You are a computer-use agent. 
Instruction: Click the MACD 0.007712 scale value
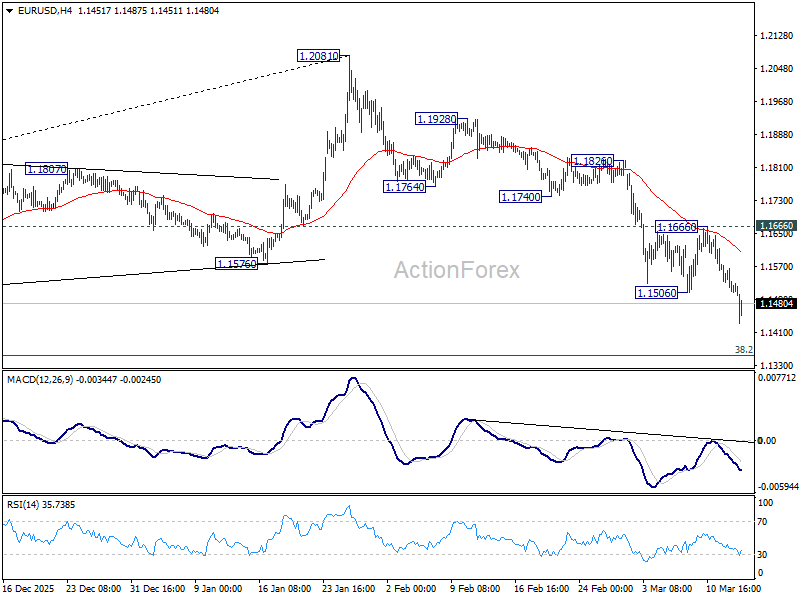[777, 378]
